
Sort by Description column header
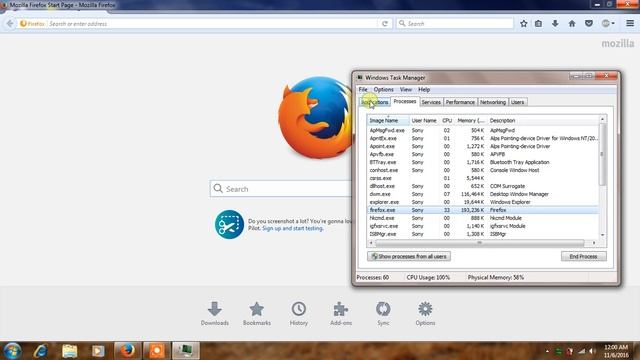coord(543,120)
